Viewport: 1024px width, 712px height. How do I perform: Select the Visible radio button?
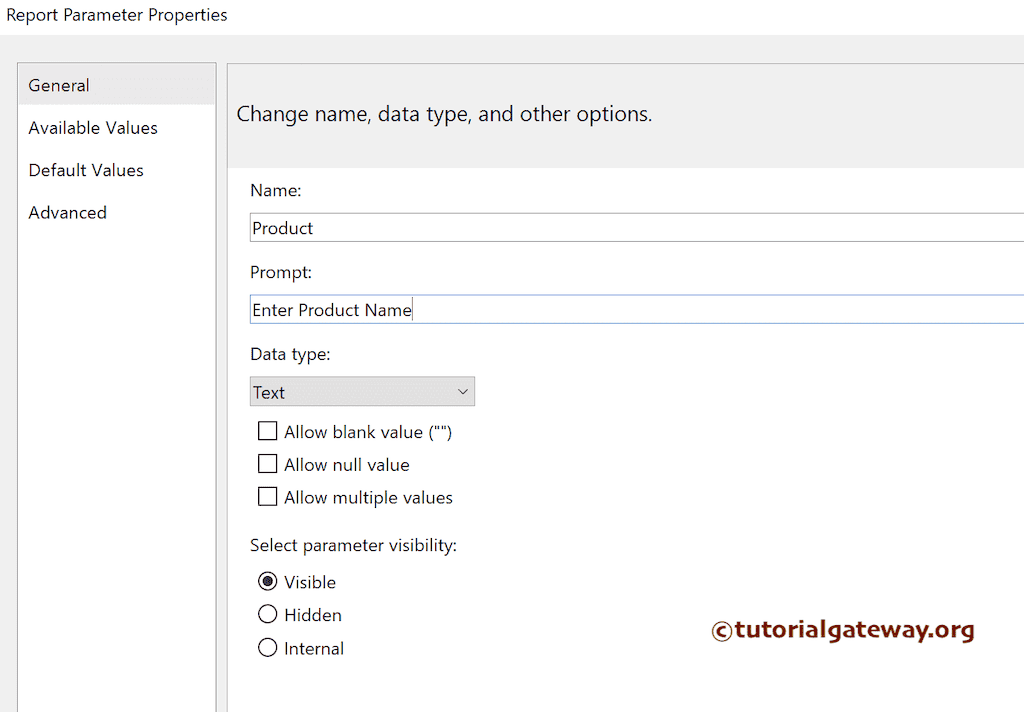pyautogui.click(x=268, y=582)
